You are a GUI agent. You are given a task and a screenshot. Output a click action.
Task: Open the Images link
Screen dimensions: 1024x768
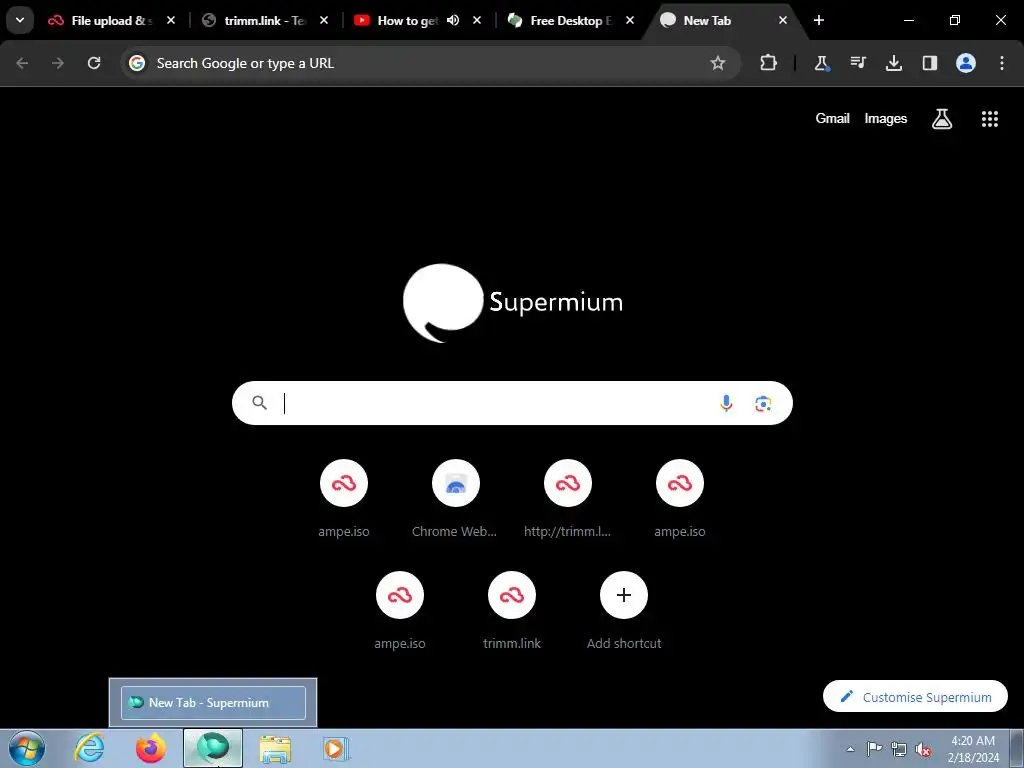coord(886,118)
